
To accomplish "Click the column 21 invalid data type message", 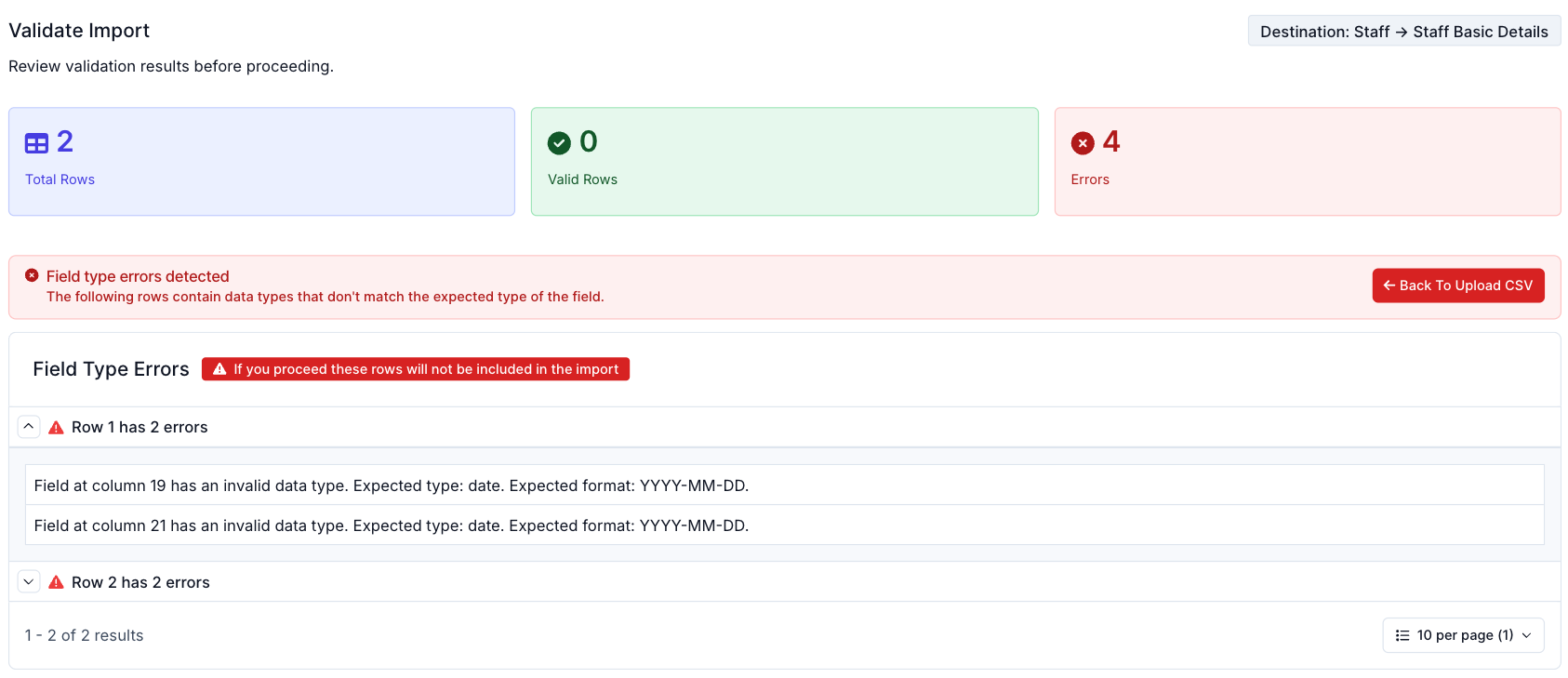I will pyautogui.click(x=784, y=525).
